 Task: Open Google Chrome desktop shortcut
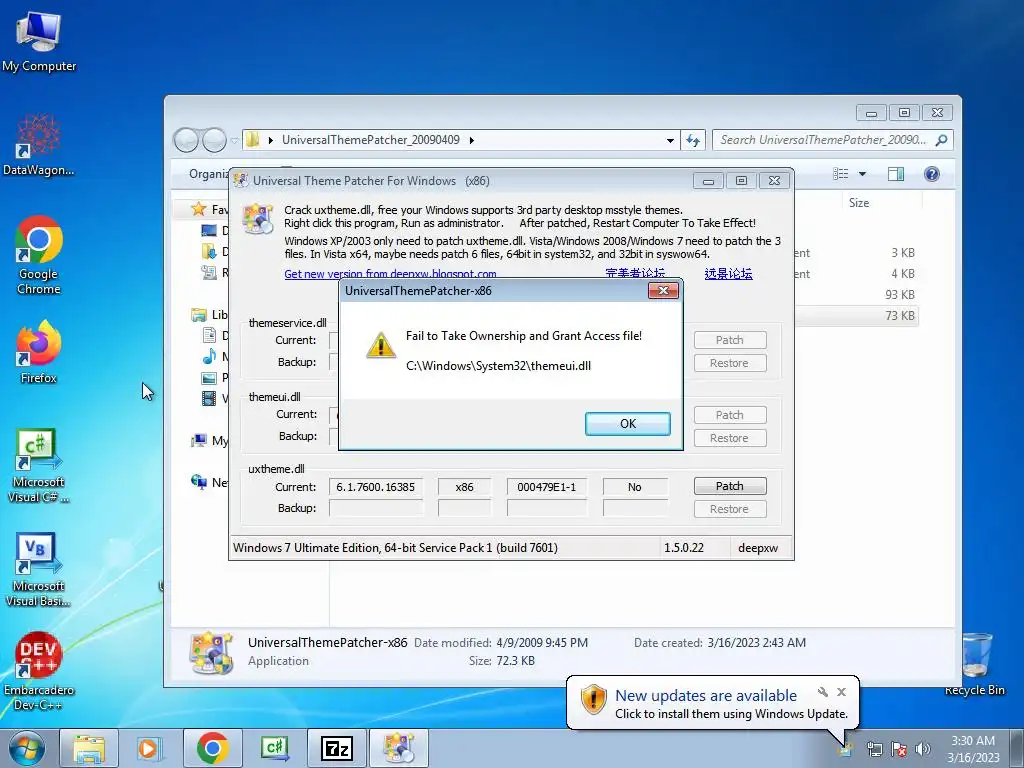point(39,255)
